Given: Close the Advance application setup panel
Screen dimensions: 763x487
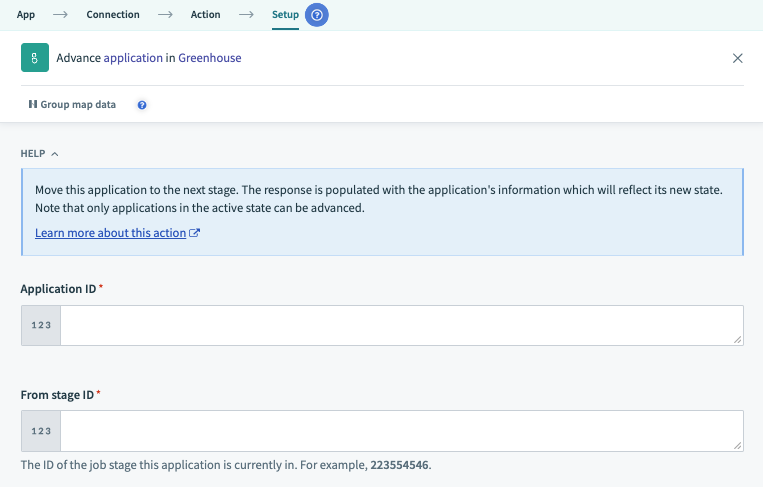Looking at the screenshot, I should 738,58.
